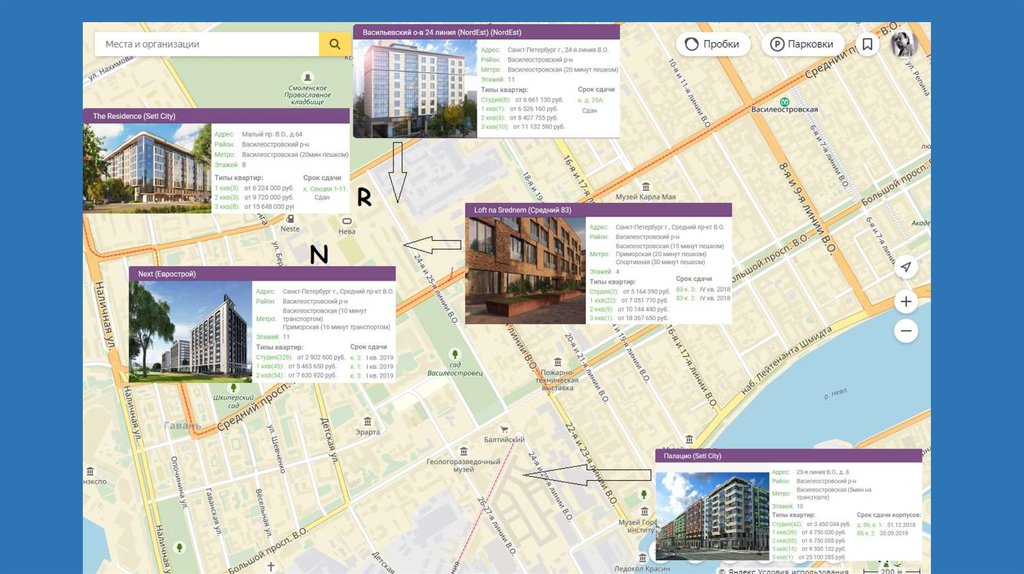1024x574 pixels.
Task: Click the "р. Нева" river label
Action: [835, 392]
